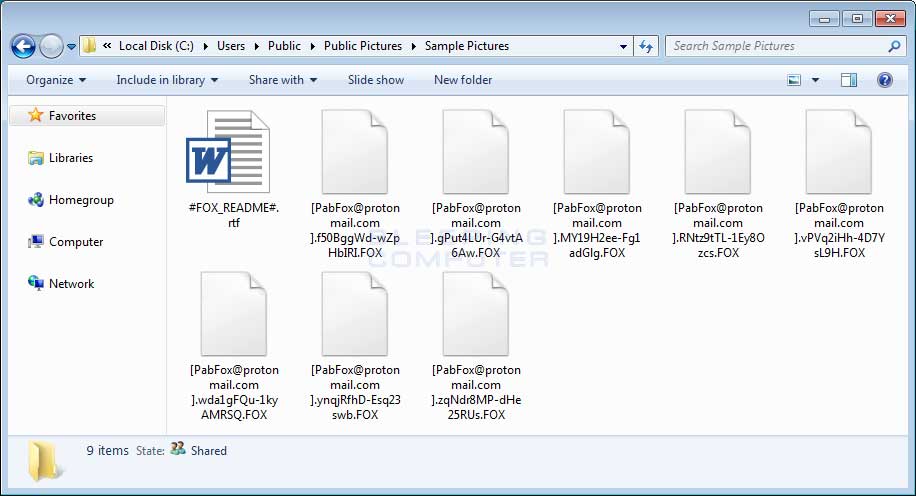Select file icon ending f50BggWd-wZpHbIRI.FOX

coord(355,151)
